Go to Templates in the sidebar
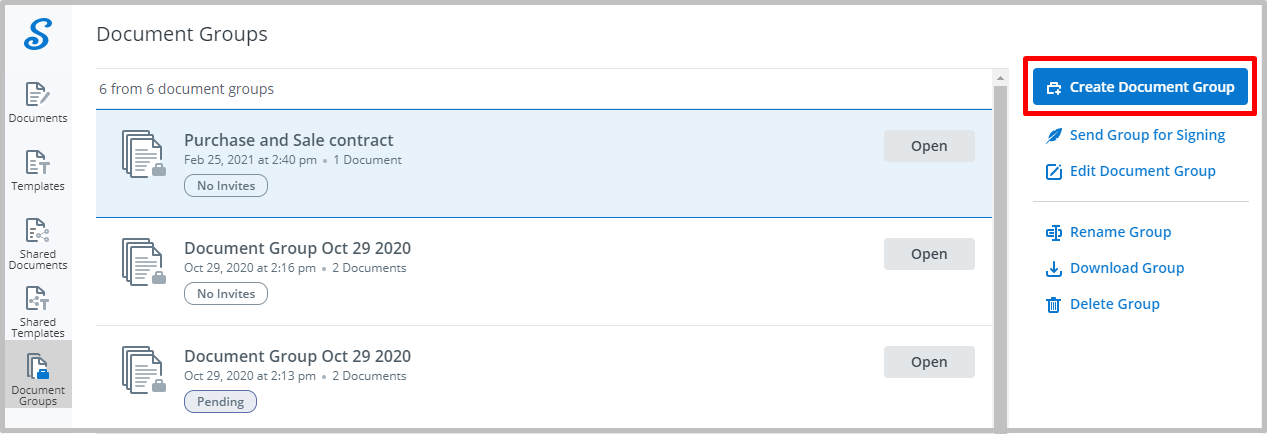1267x434 pixels. (37, 170)
